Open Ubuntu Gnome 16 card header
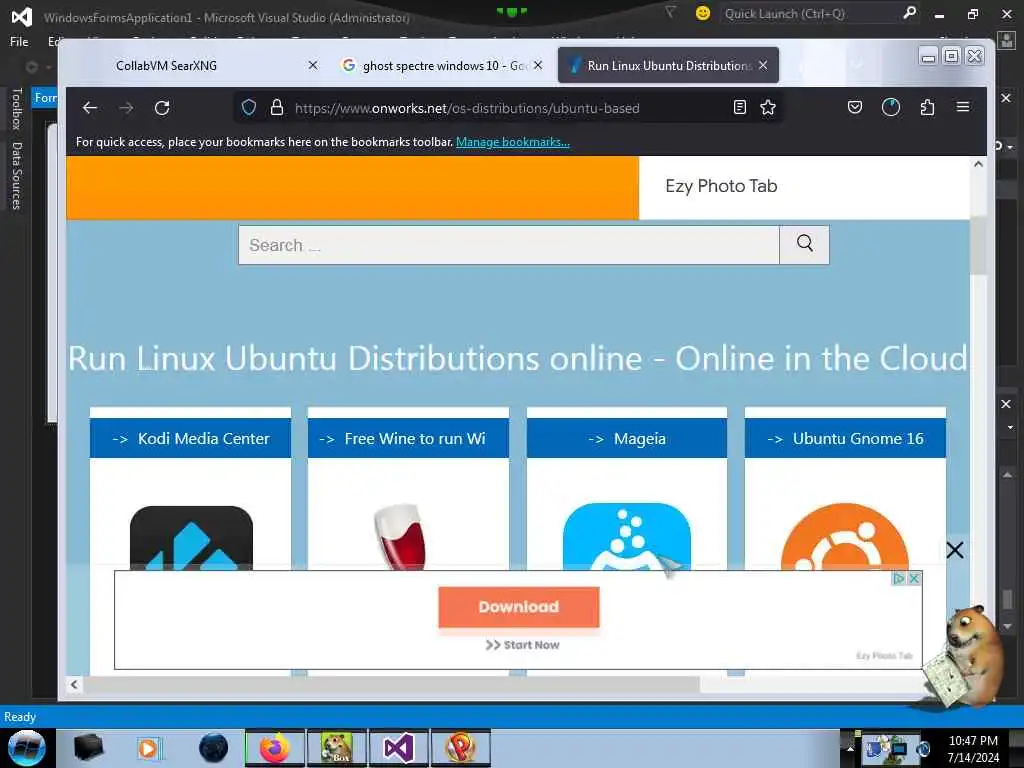Viewport: 1024px width, 768px height. 845,438
